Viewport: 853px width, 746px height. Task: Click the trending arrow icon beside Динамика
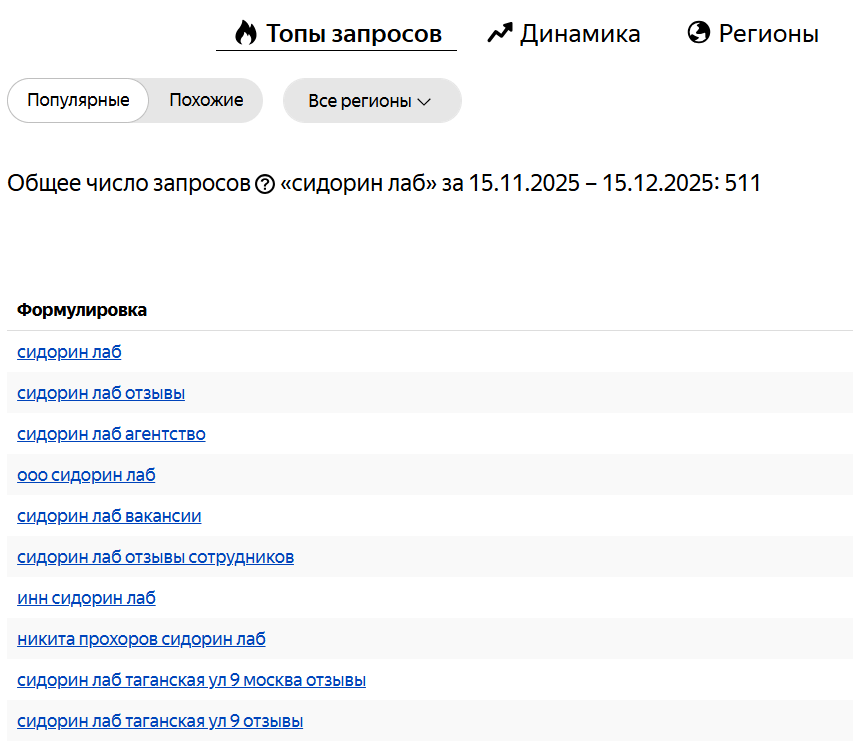[499, 33]
